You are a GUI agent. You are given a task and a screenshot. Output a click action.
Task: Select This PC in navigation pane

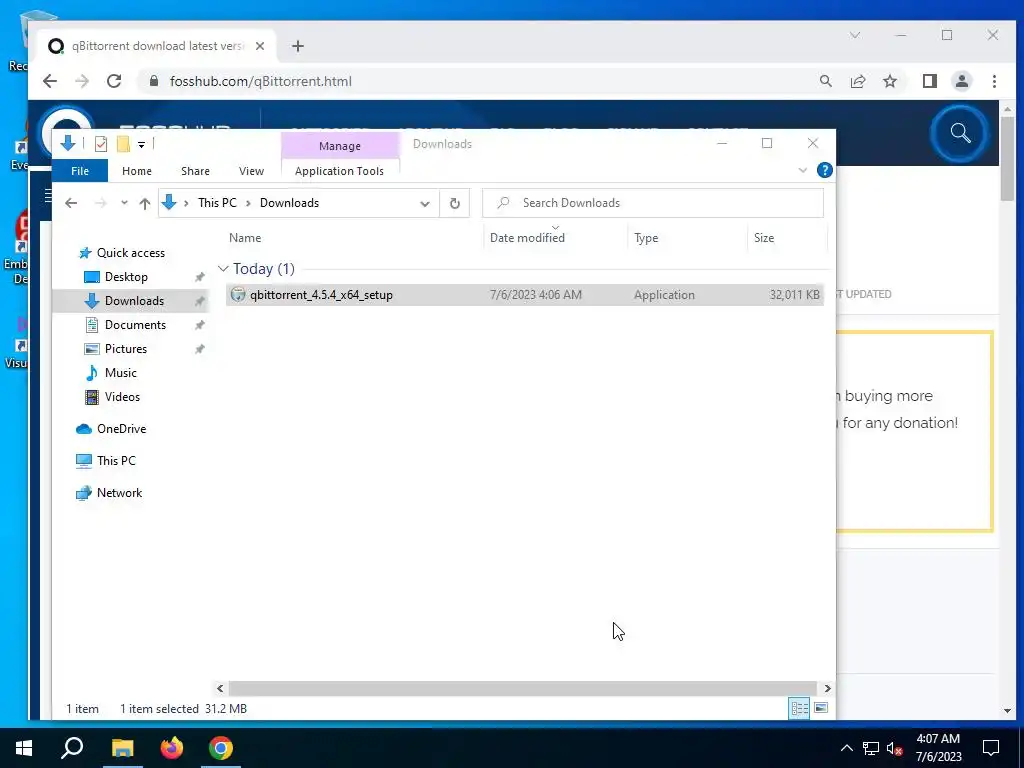[x=116, y=461]
